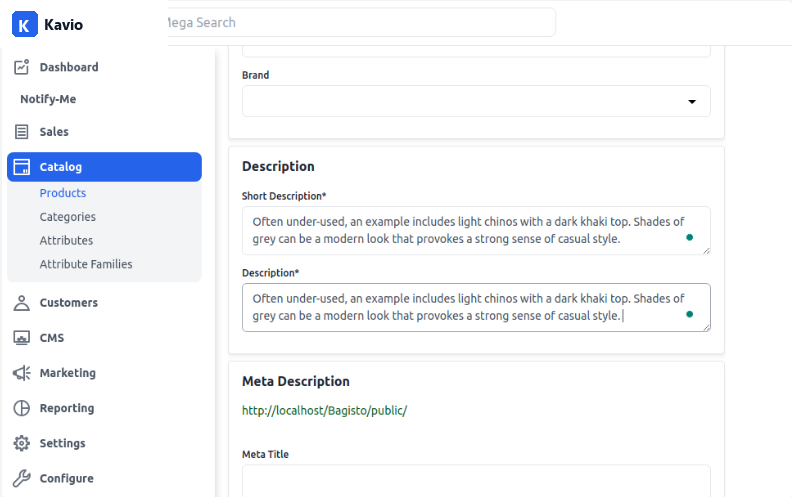Click green dot in Short Description field
Image resolution: width=792 pixels, height=497 pixels.
point(689,237)
